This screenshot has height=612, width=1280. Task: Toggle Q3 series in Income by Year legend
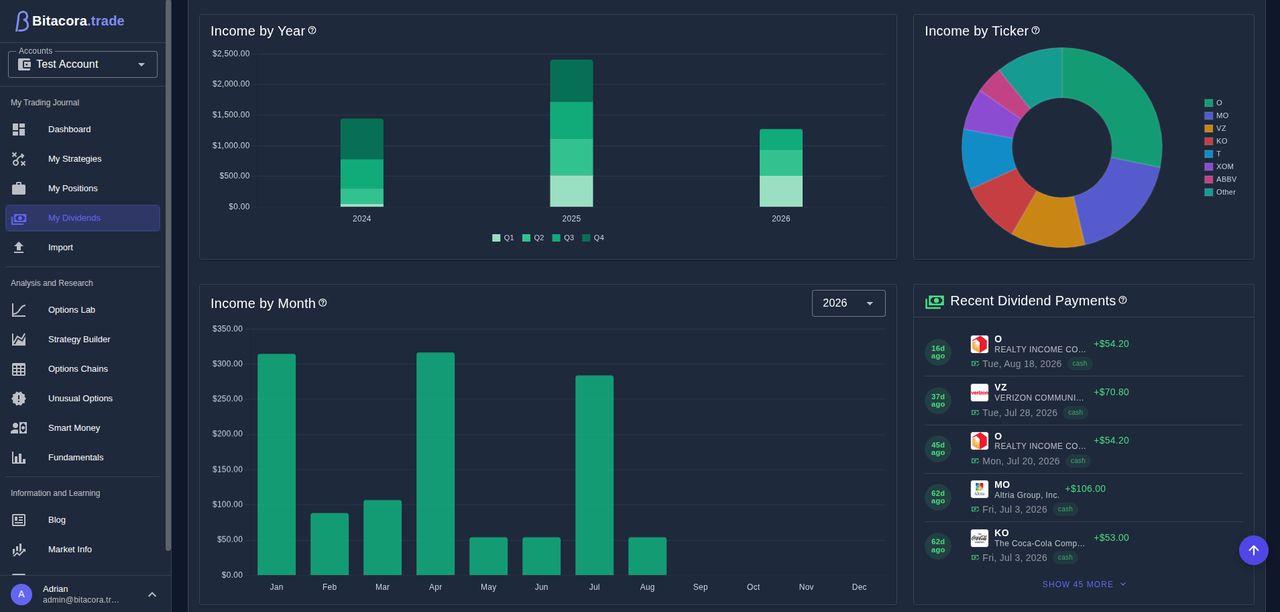pyautogui.click(x=563, y=238)
